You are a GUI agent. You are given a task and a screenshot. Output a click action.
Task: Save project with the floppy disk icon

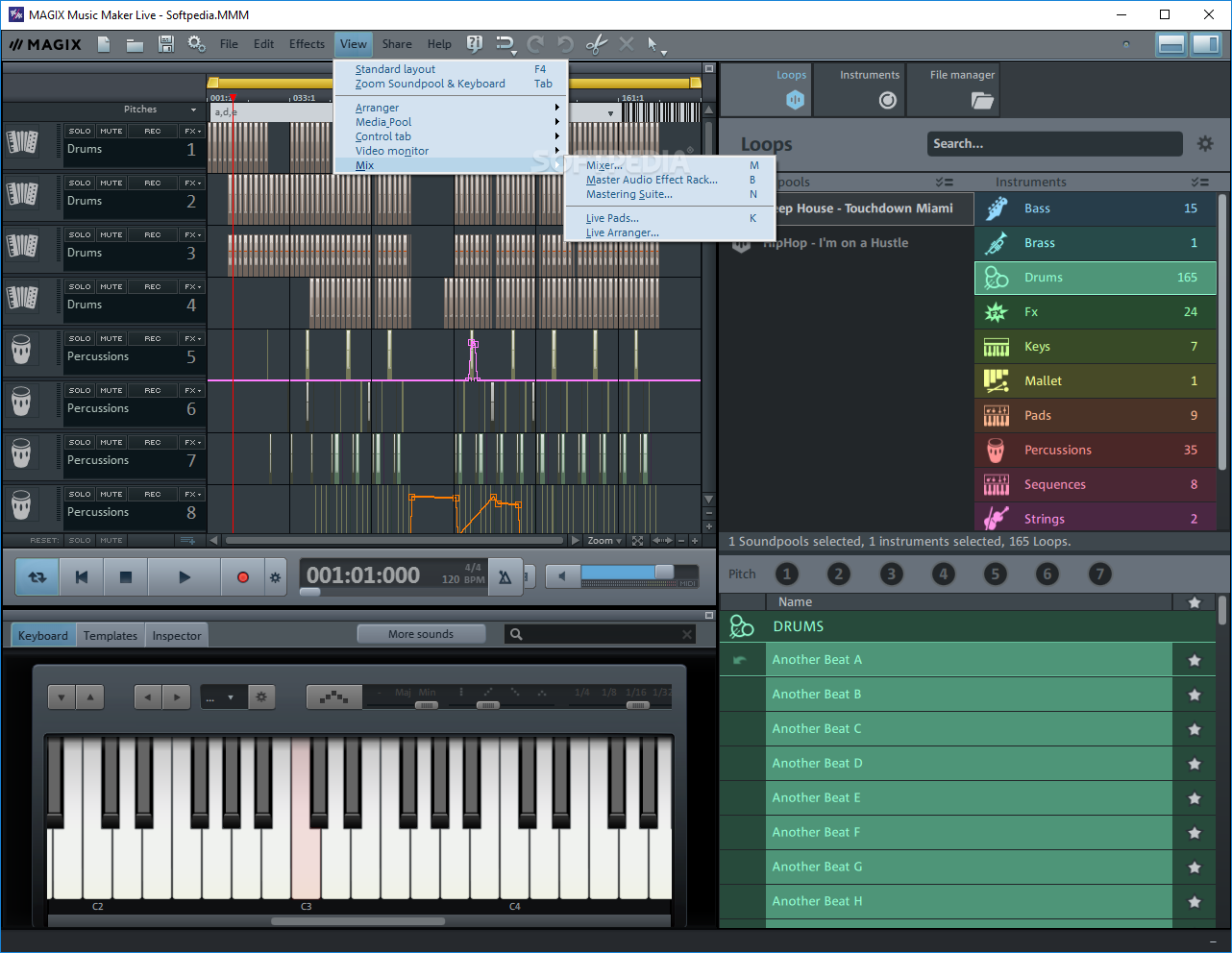[x=165, y=44]
